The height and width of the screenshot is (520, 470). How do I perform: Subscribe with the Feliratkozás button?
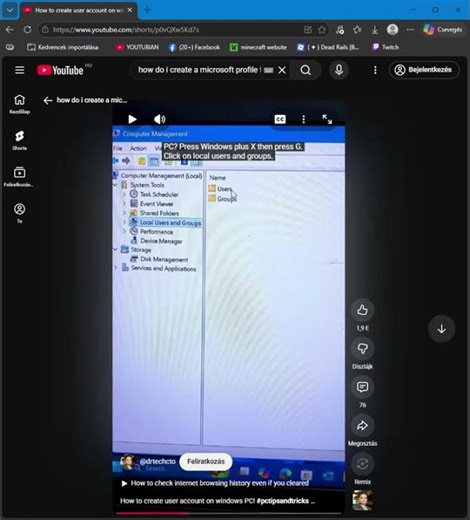(206, 461)
